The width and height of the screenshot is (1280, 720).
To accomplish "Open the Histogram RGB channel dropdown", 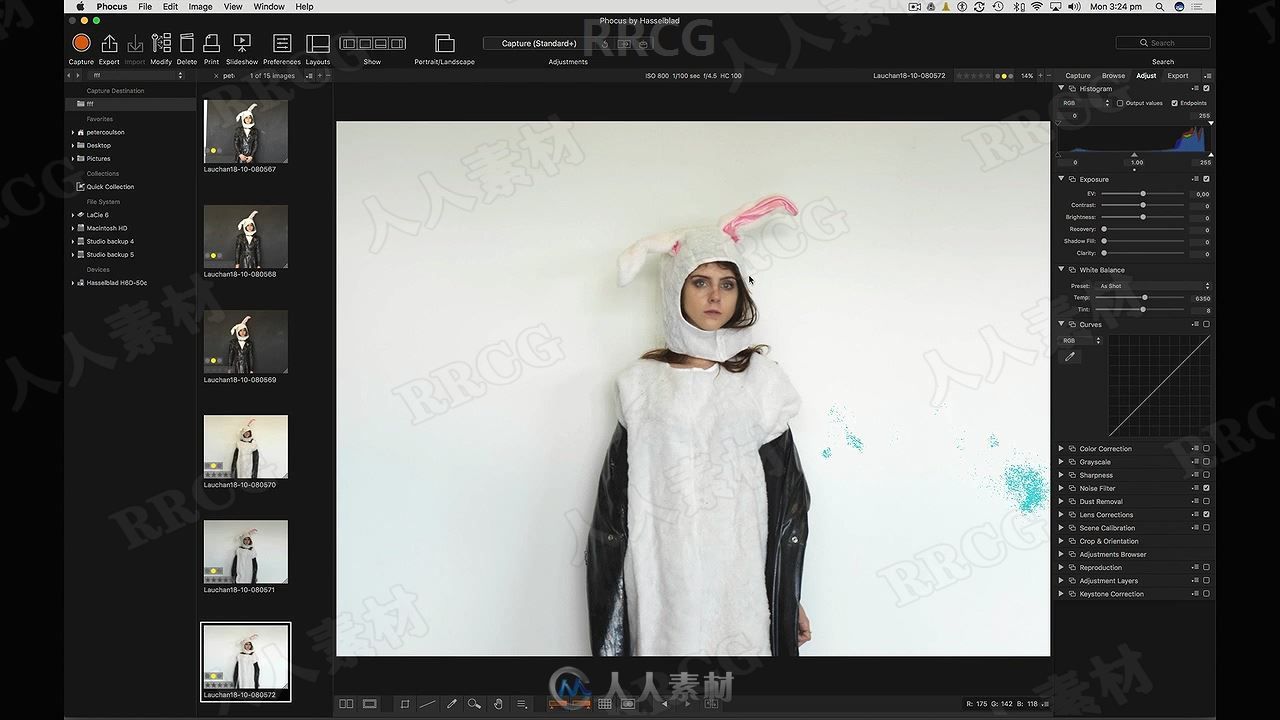I will [x=1084, y=103].
